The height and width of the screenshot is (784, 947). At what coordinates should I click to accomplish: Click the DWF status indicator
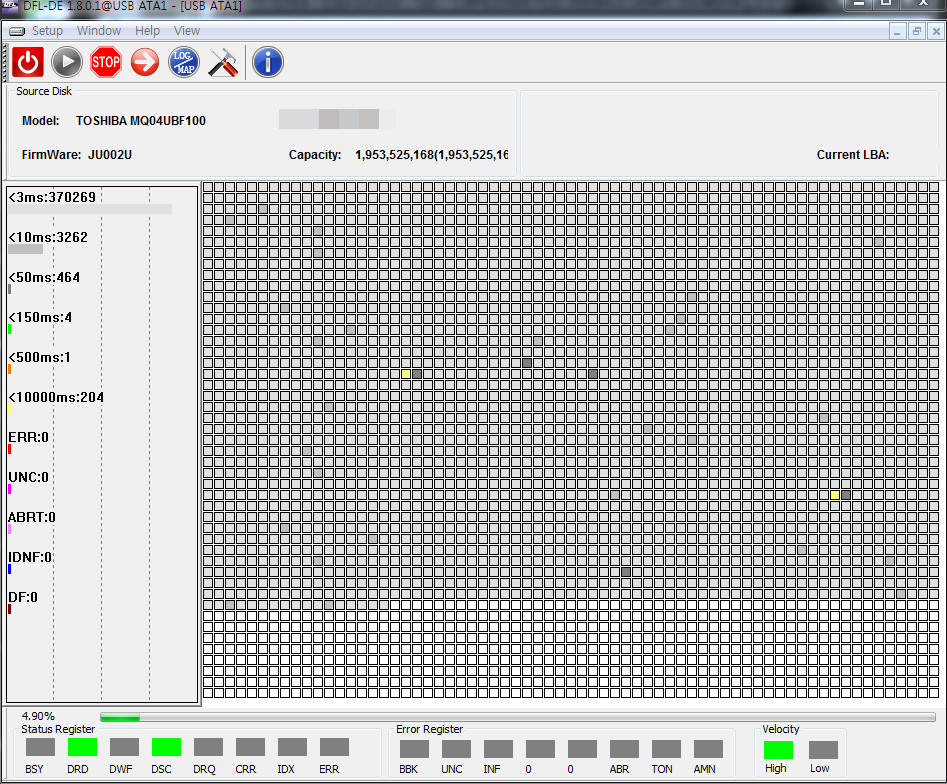[124, 747]
